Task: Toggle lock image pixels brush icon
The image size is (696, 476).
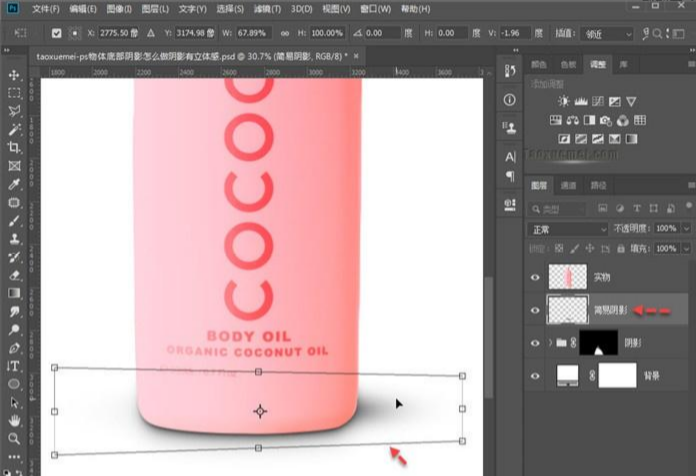Action: click(x=574, y=249)
